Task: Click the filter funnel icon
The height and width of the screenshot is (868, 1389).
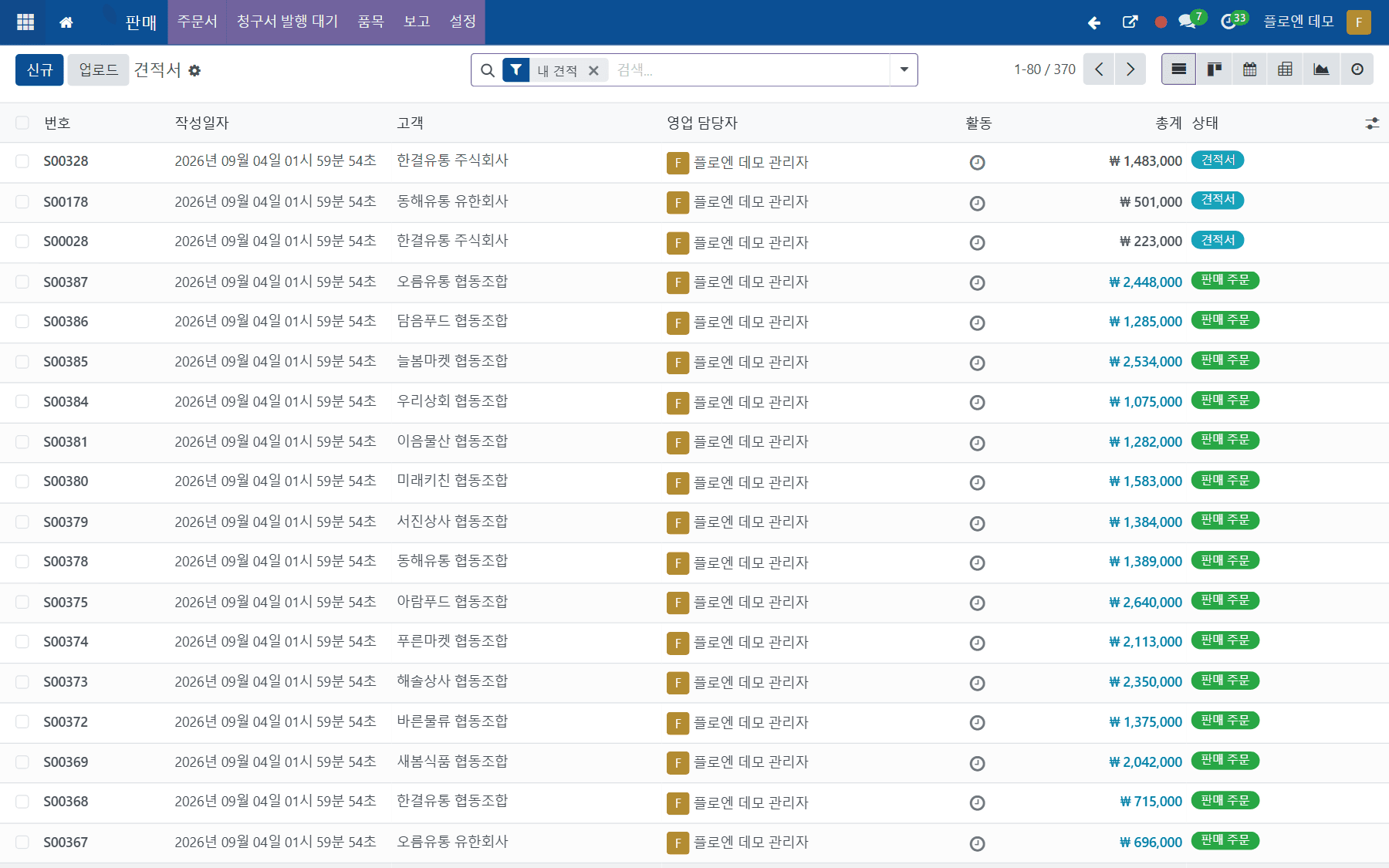Action: [x=515, y=70]
